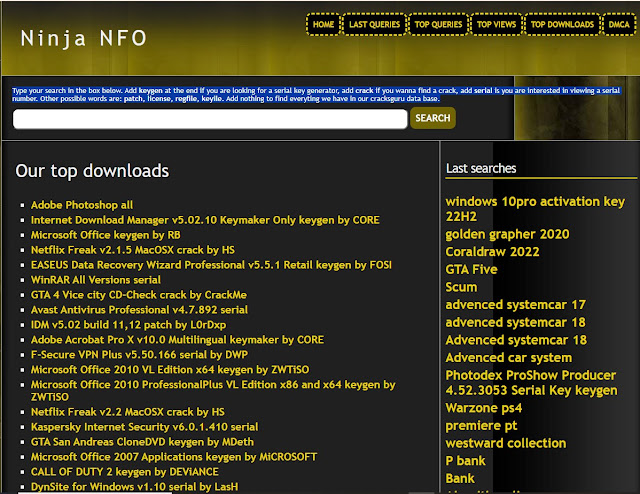Open DynSite for Windows v1.10 link
This screenshot has width=640, height=494.
tap(134, 487)
